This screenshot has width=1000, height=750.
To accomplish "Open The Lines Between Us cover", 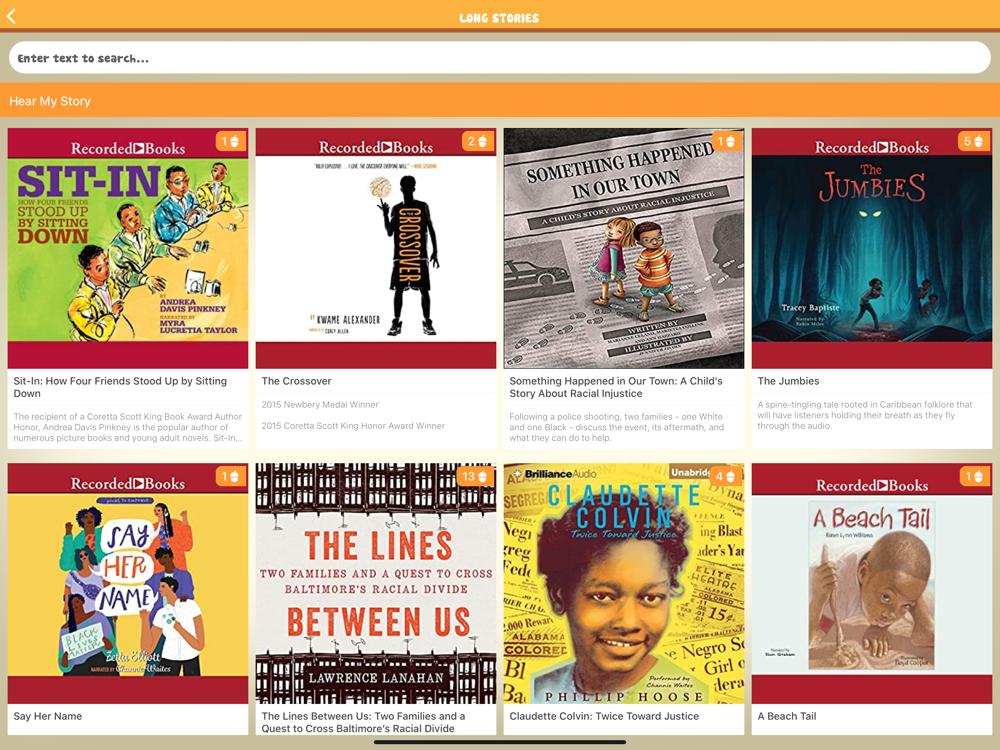I will (376, 584).
